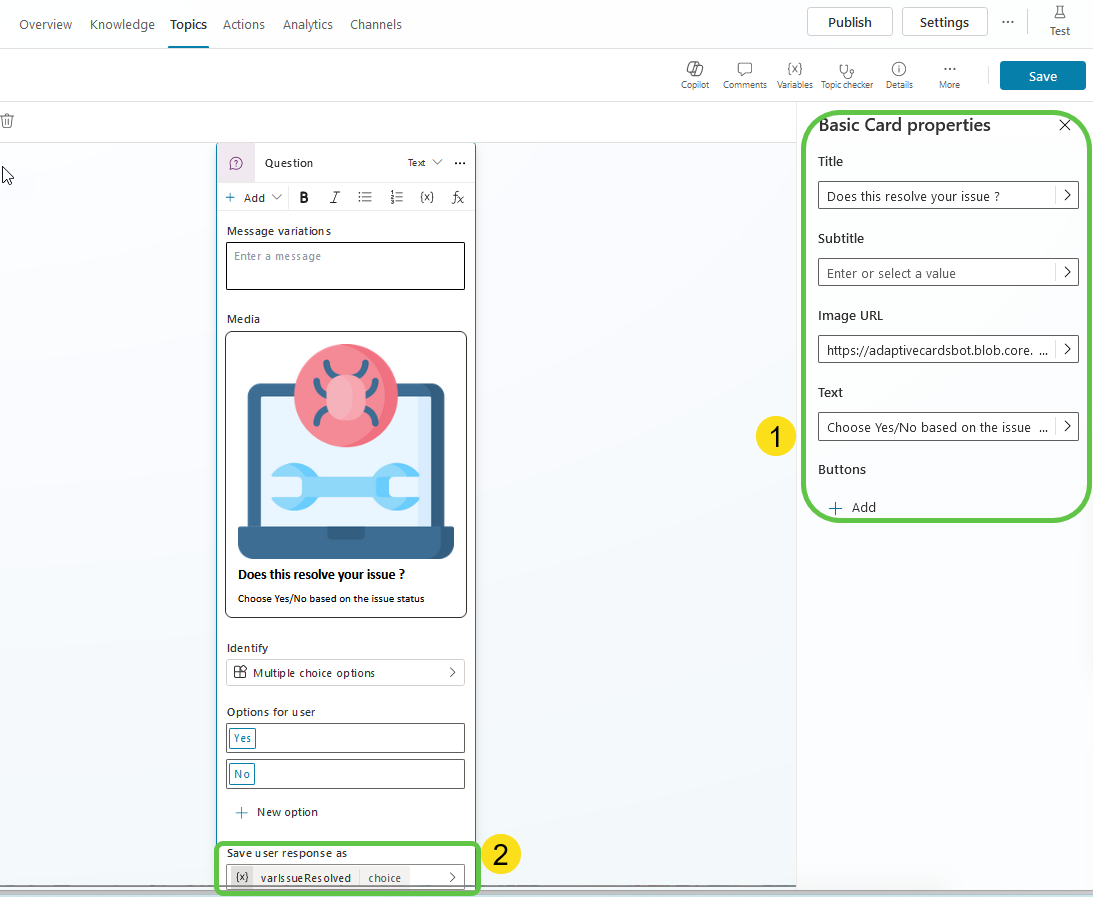Click the Publish button
The height and width of the screenshot is (897, 1093).
849,21
